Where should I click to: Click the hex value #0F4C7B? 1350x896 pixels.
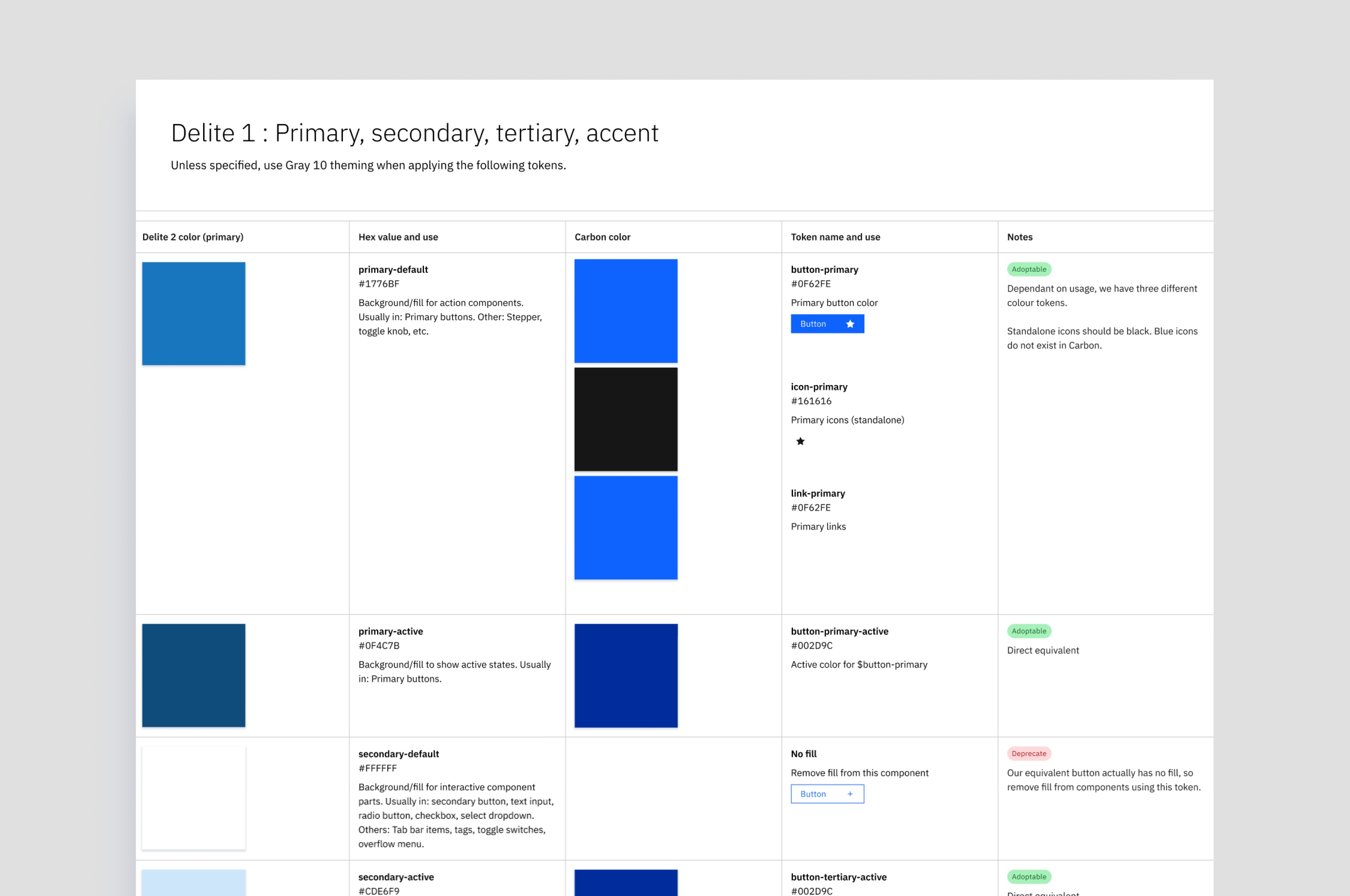(x=379, y=646)
